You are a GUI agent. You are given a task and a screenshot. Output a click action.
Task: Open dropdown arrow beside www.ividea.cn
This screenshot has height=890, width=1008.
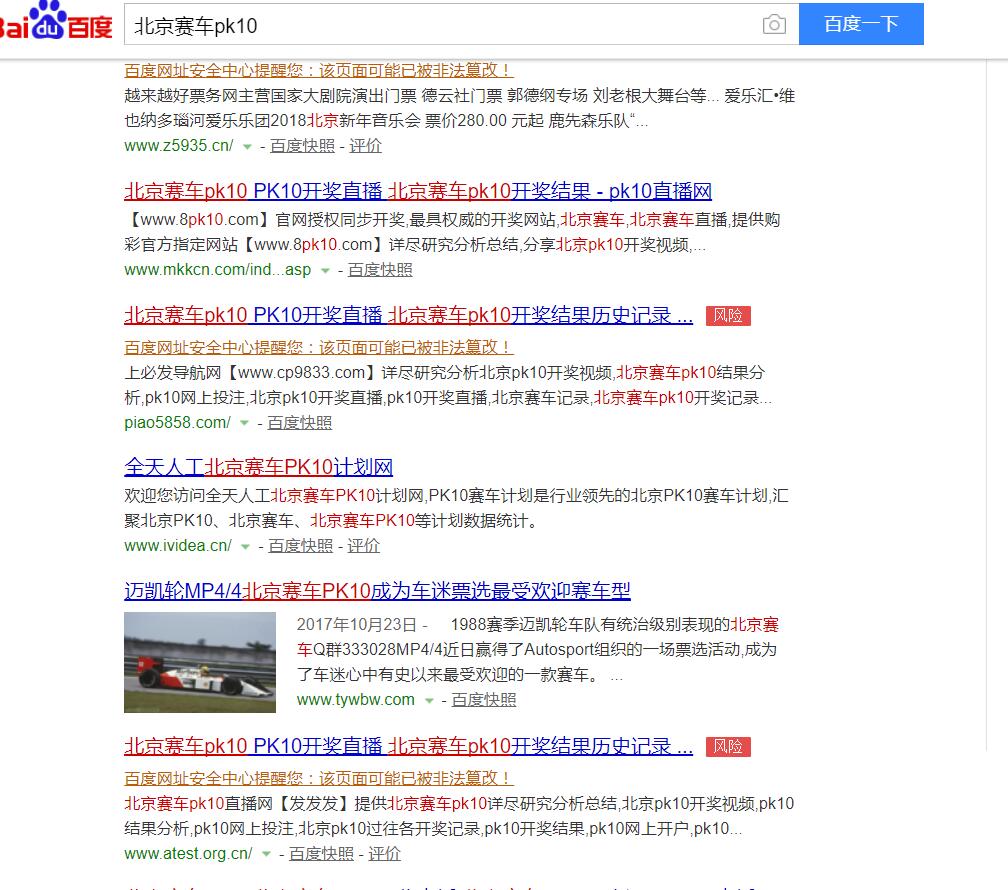click(245, 547)
